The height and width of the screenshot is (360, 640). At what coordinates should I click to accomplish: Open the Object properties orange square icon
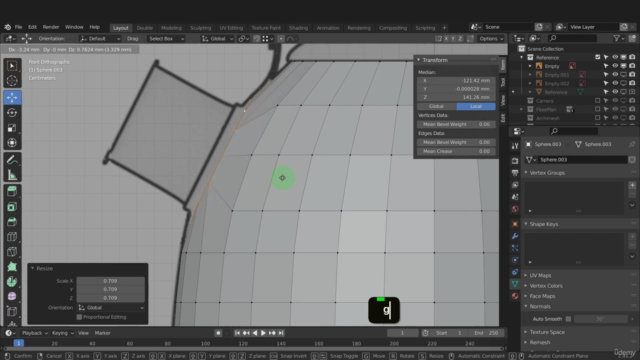point(515,224)
